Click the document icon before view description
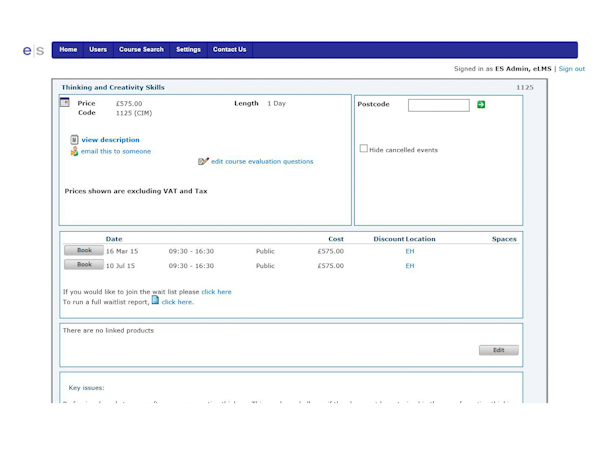600x450 pixels. tap(74, 140)
